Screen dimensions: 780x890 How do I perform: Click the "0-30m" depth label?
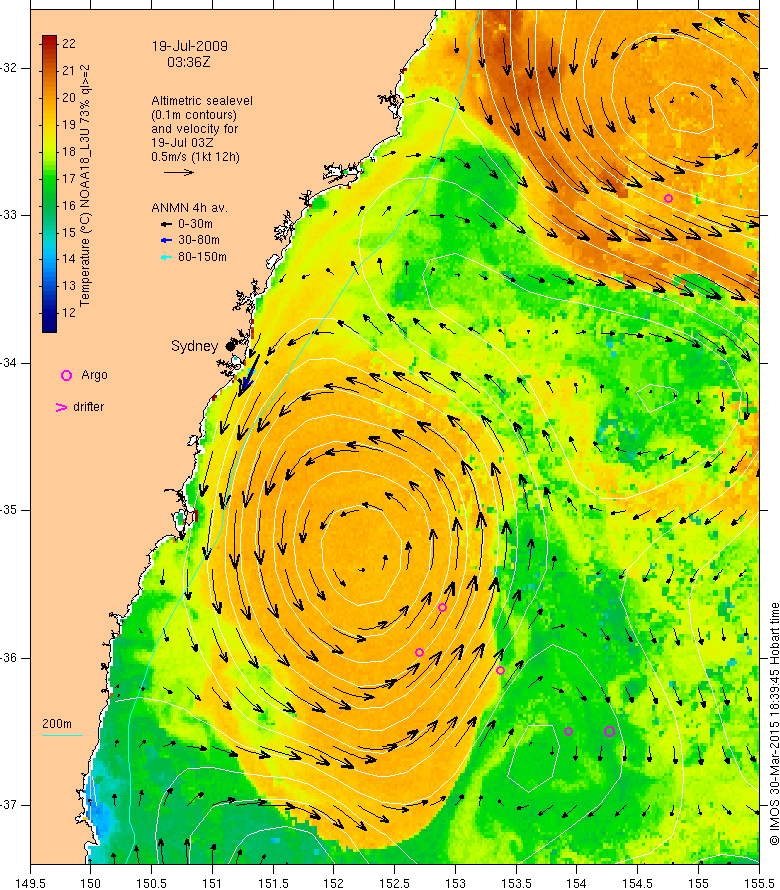(x=195, y=224)
